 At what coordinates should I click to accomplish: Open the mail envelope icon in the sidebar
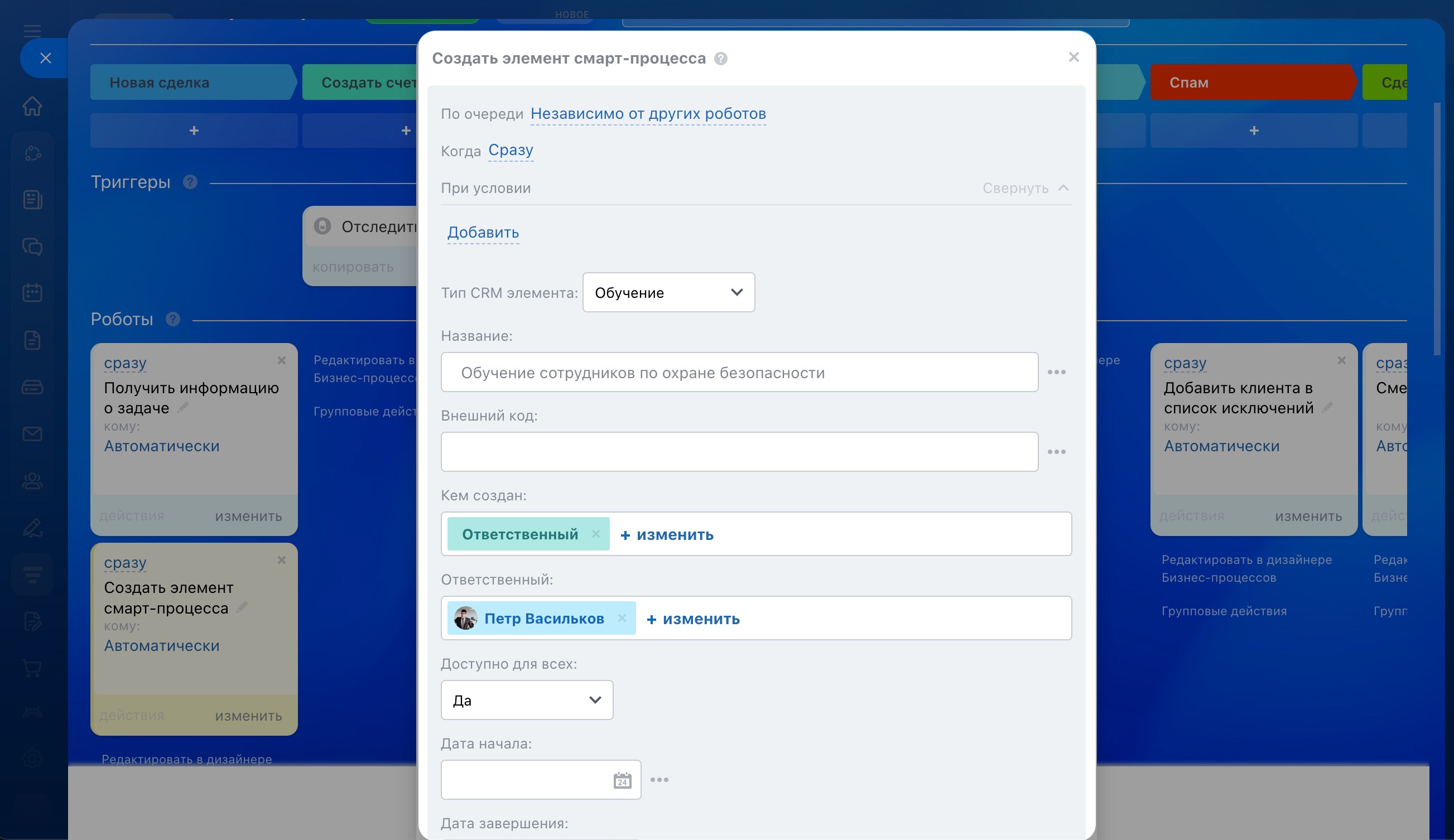(32, 434)
